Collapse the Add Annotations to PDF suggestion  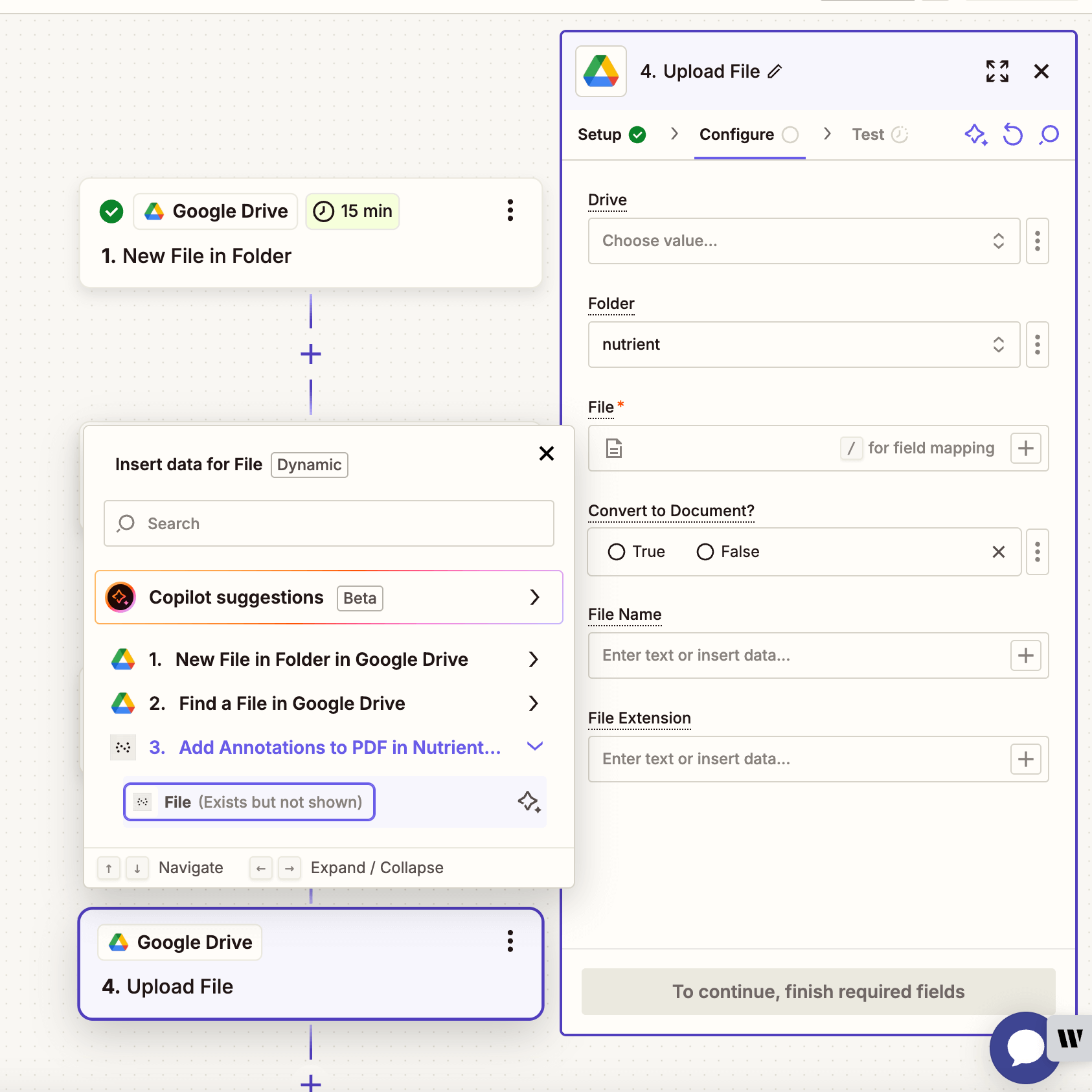[x=534, y=746]
